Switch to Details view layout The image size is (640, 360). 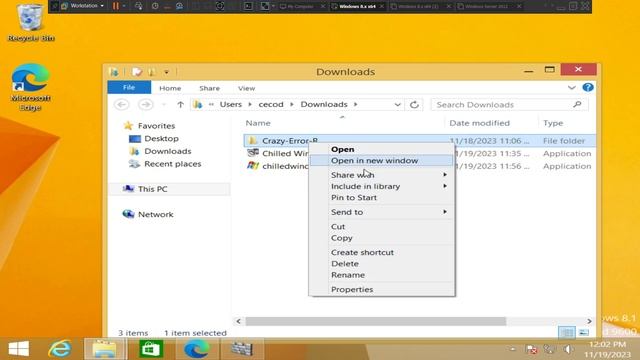(567, 332)
